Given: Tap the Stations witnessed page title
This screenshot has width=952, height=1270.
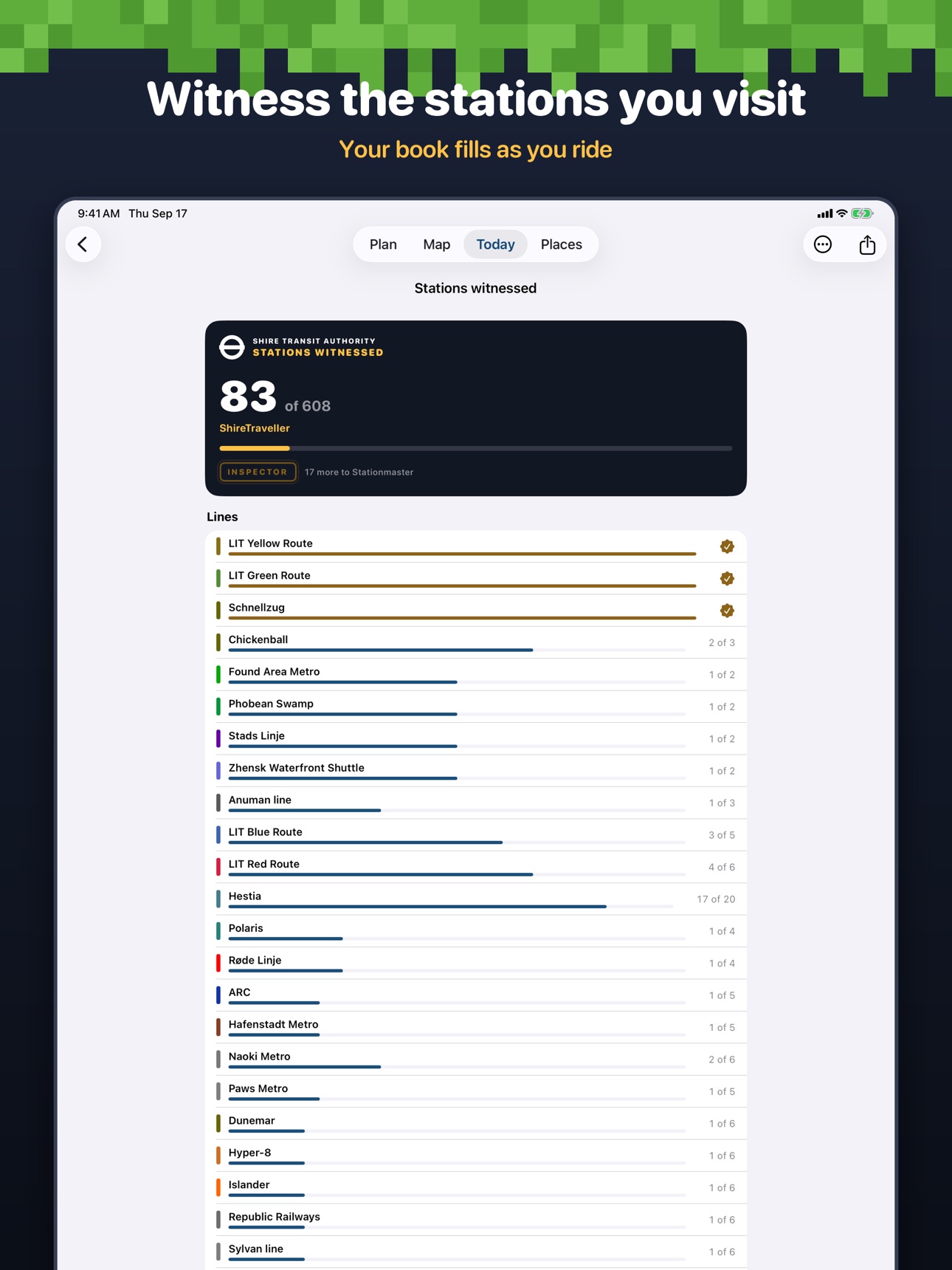Looking at the screenshot, I should click(475, 288).
